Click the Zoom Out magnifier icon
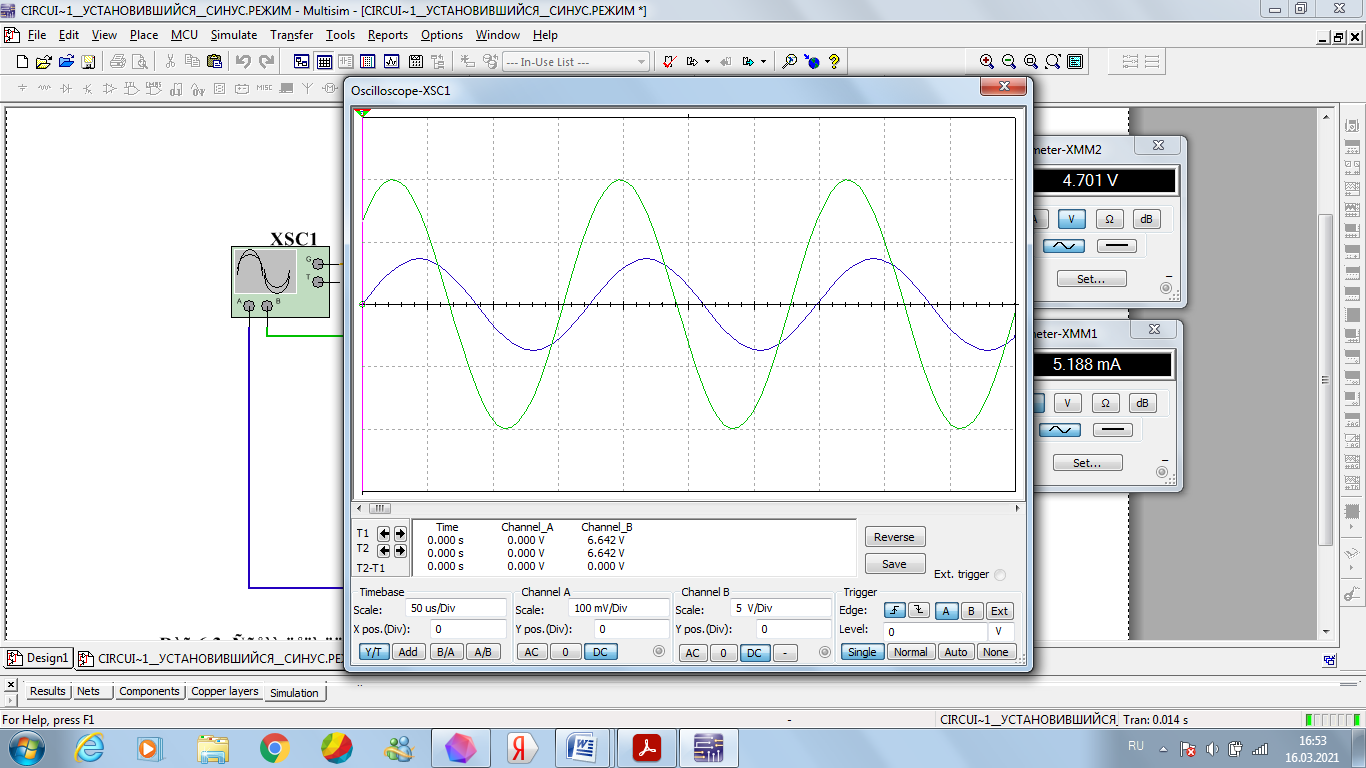The width and height of the screenshot is (1366, 768). tap(1009, 61)
